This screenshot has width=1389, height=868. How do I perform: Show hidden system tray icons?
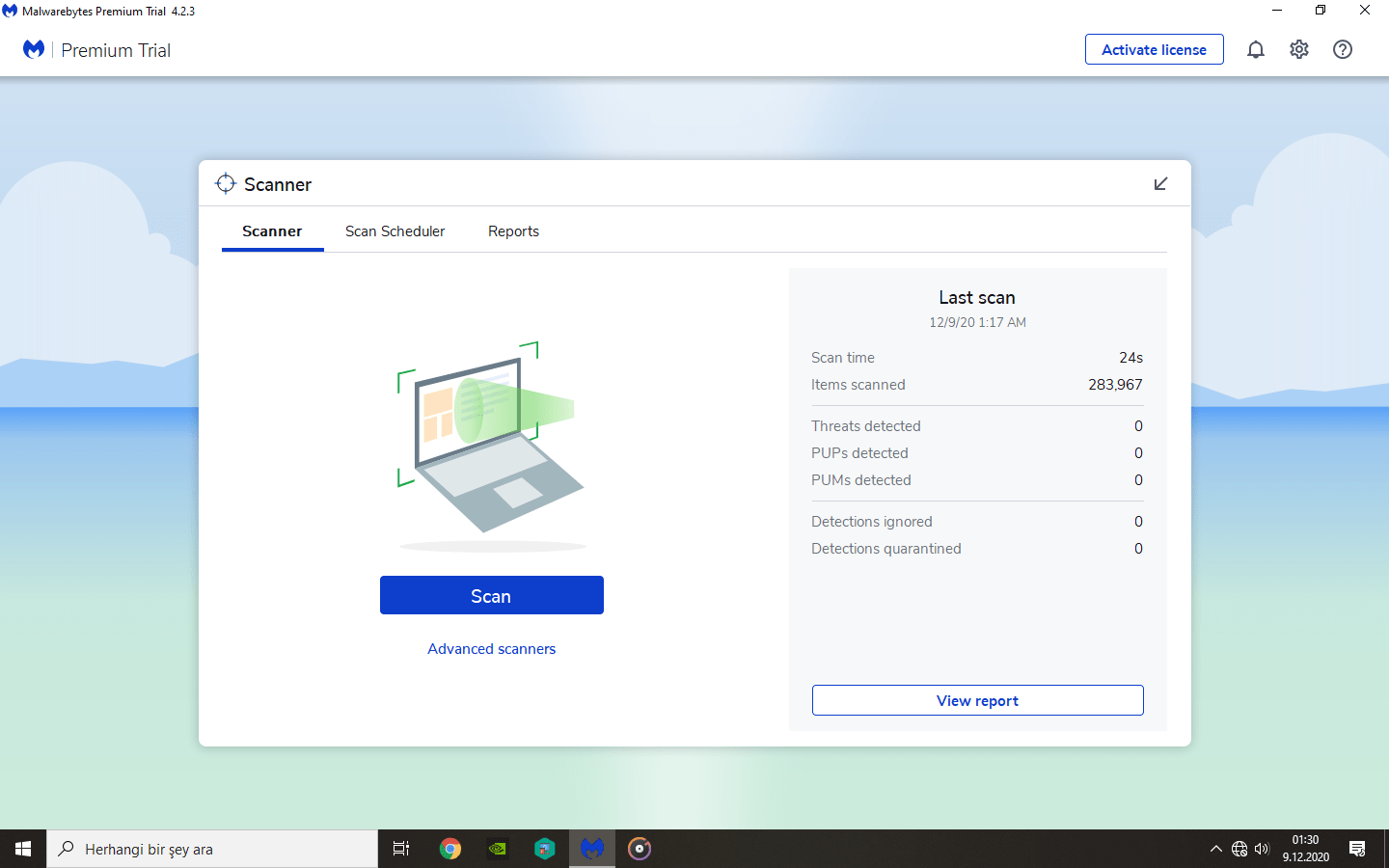click(1215, 849)
